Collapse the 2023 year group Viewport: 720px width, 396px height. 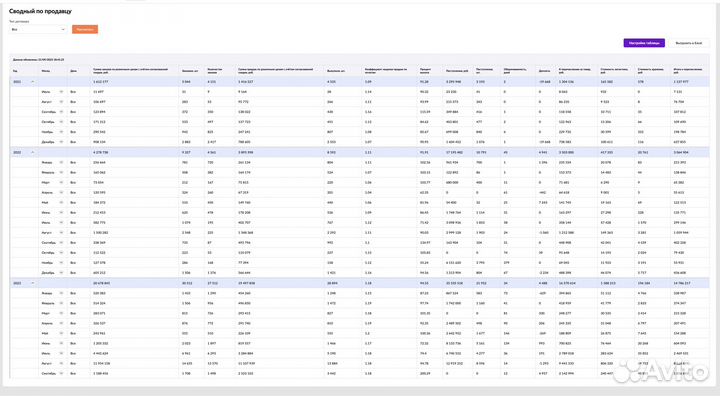pyautogui.click(x=33, y=283)
